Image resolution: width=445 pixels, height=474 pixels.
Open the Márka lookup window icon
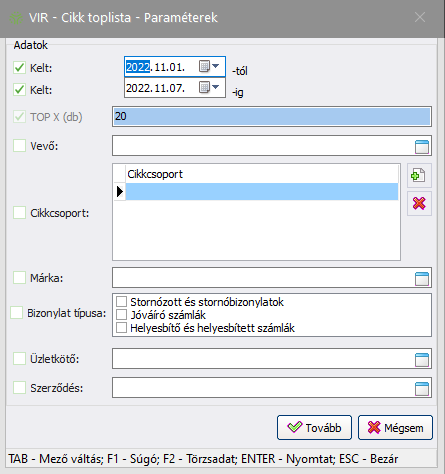[x=422, y=279]
